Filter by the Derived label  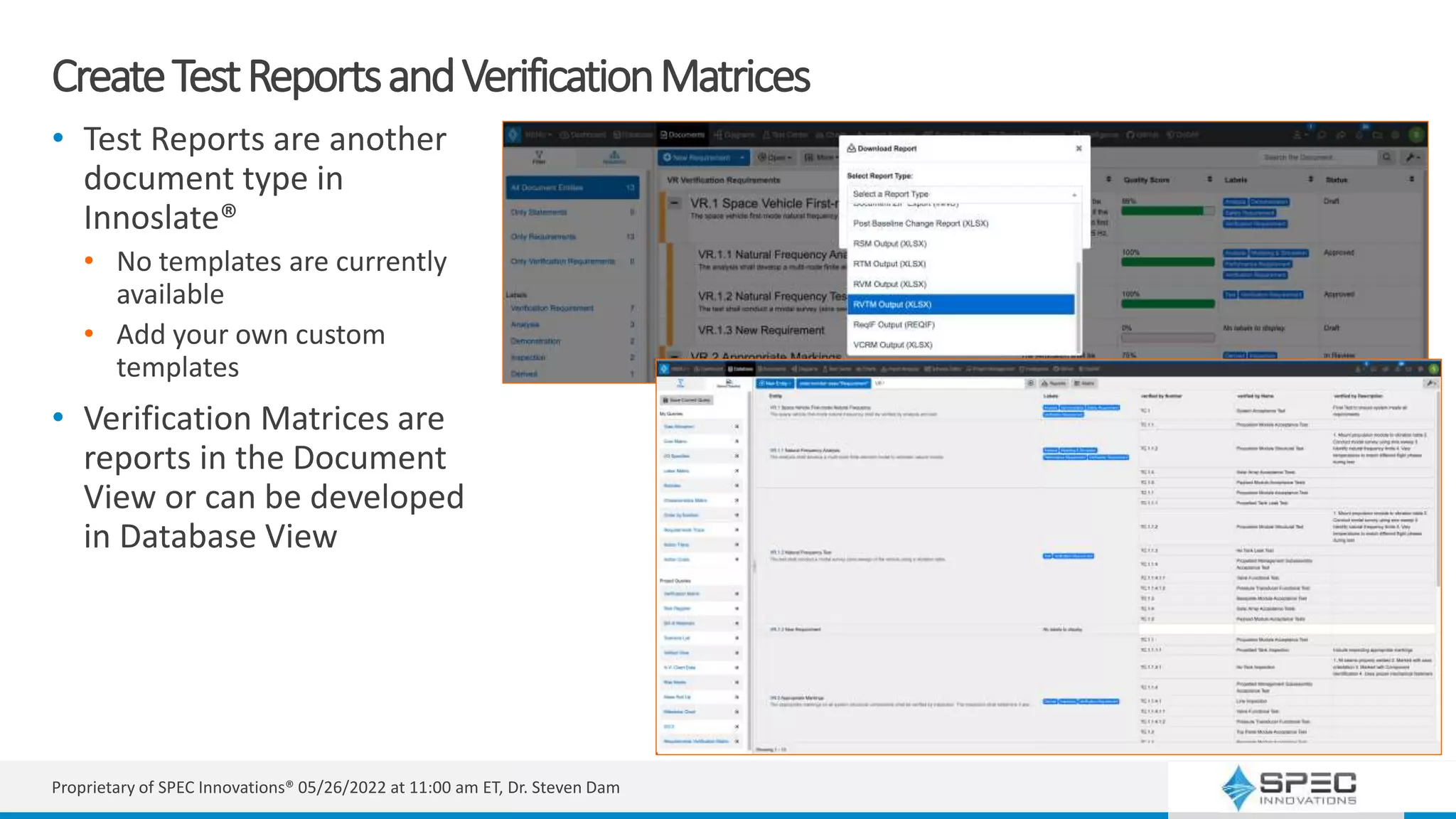(x=524, y=374)
